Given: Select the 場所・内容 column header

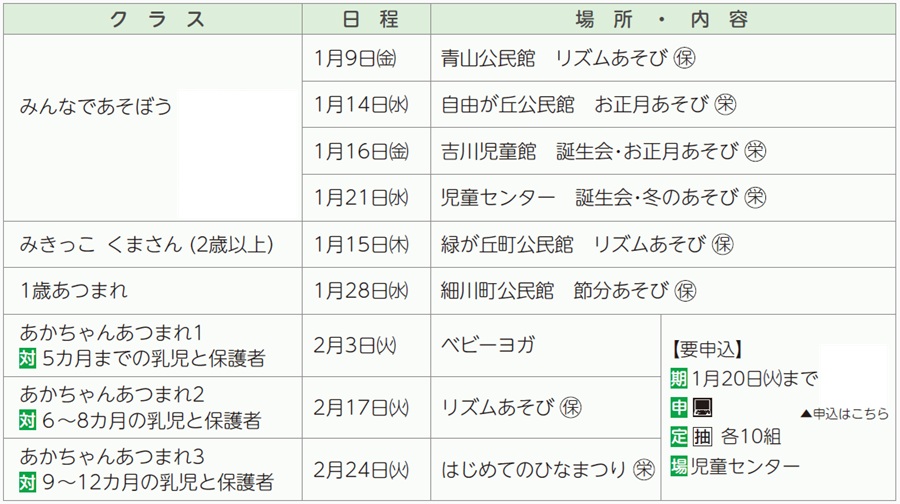Looking at the screenshot, I should point(663,19).
